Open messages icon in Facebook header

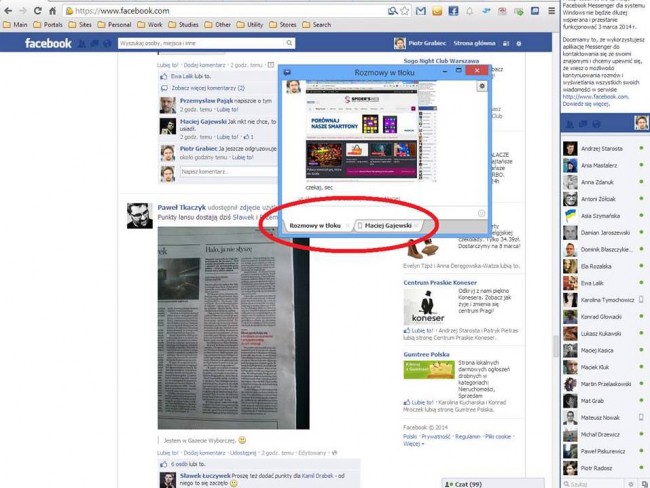point(95,44)
